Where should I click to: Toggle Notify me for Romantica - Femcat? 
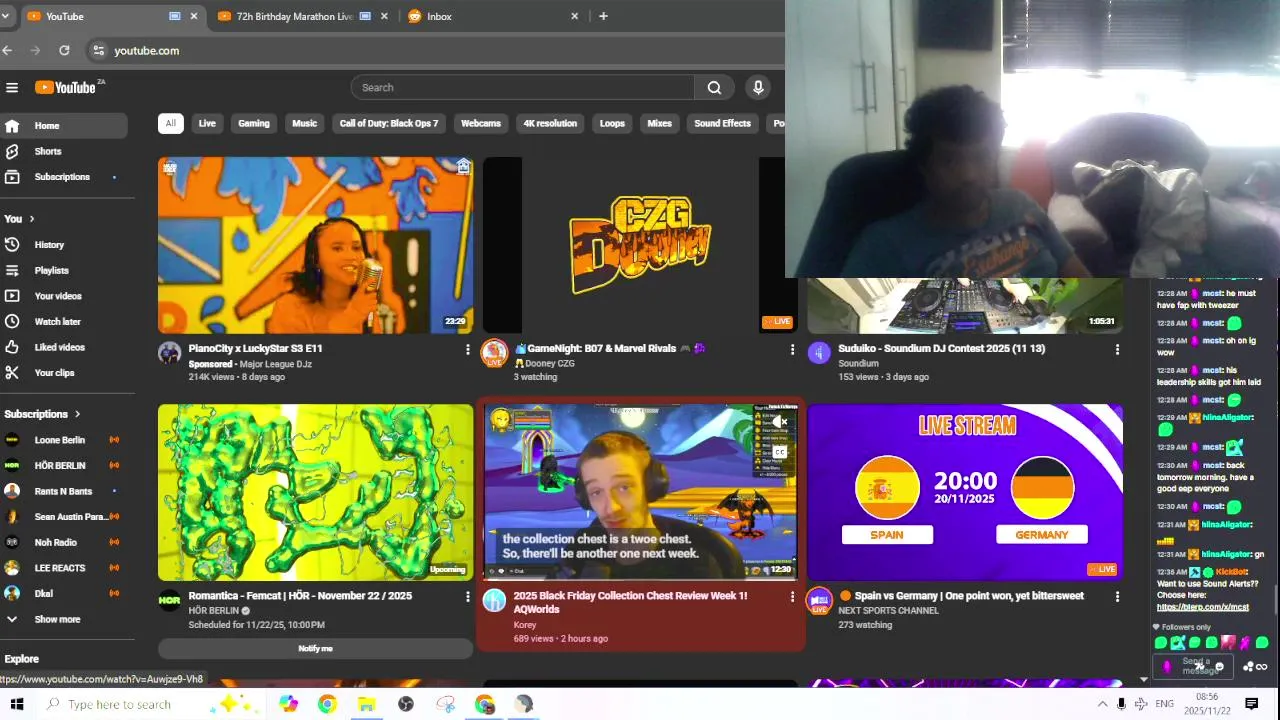[x=315, y=648]
